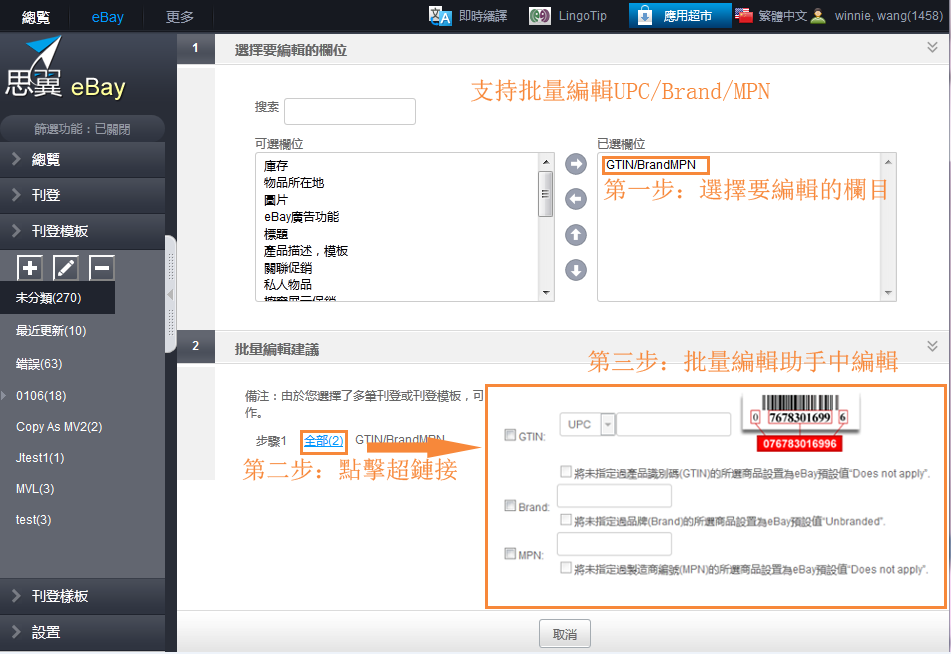Click the app market download icon
951x654 pixels.
click(x=645, y=16)
